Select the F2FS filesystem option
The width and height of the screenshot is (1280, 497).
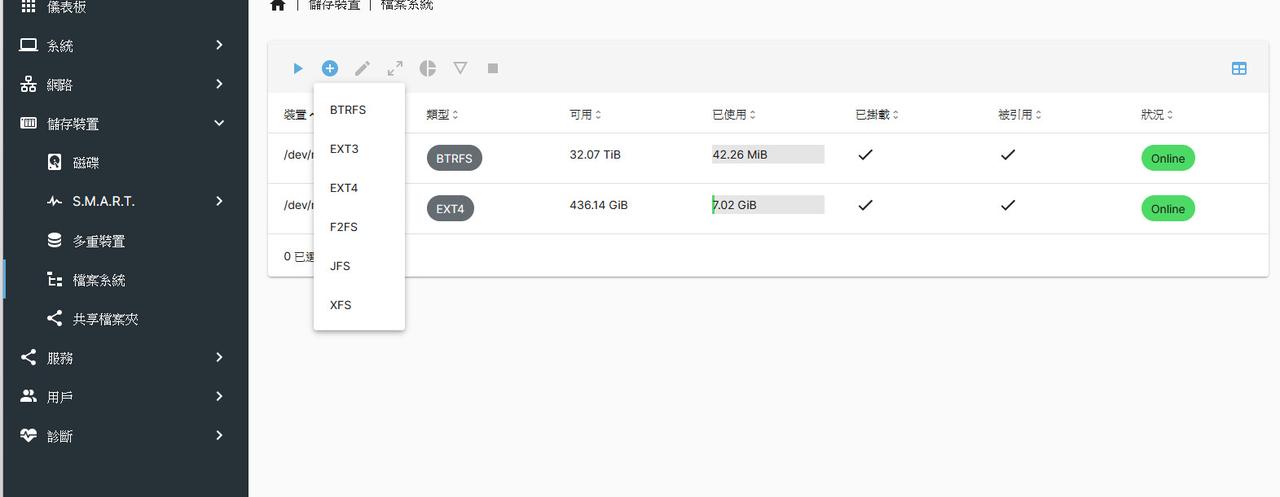(x=344, y=227)
